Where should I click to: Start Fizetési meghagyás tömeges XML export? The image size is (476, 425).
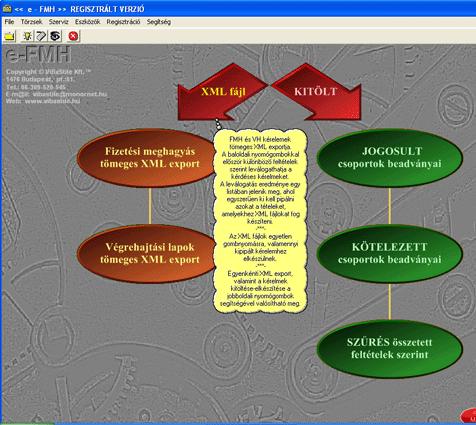147,158
